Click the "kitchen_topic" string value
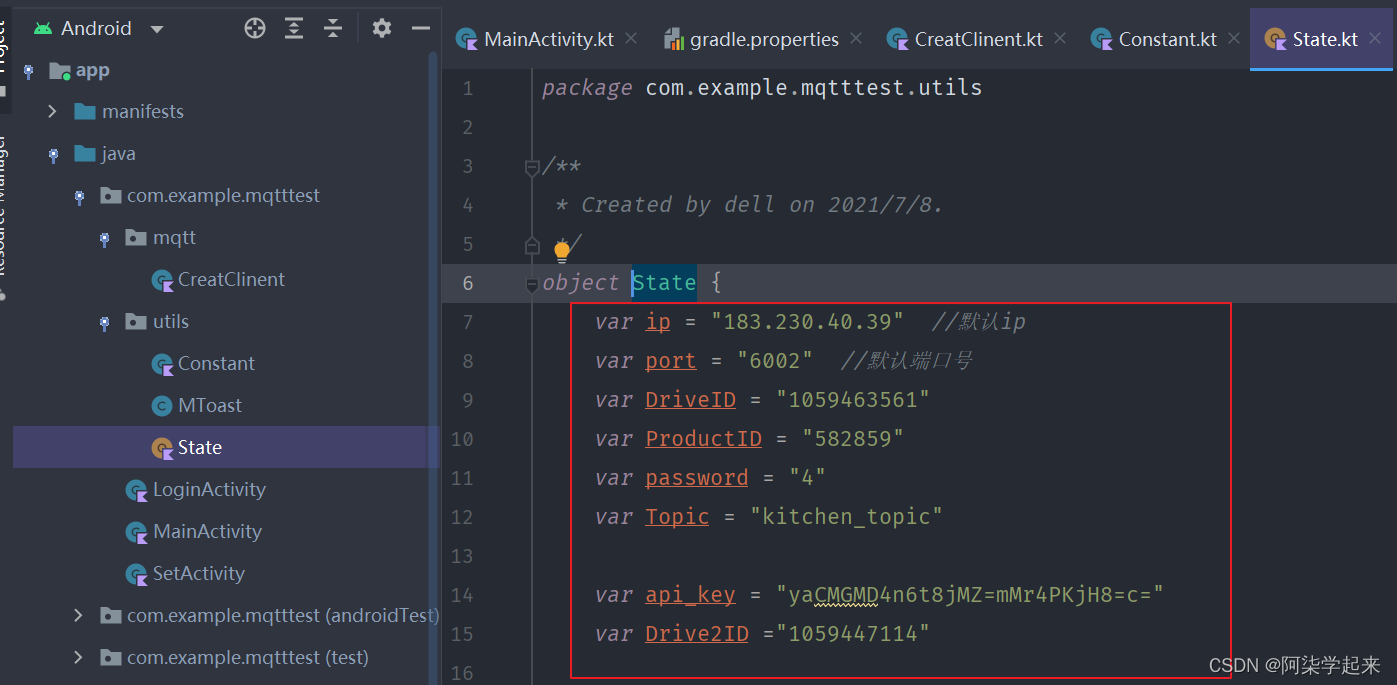 (x=847, y=517)
